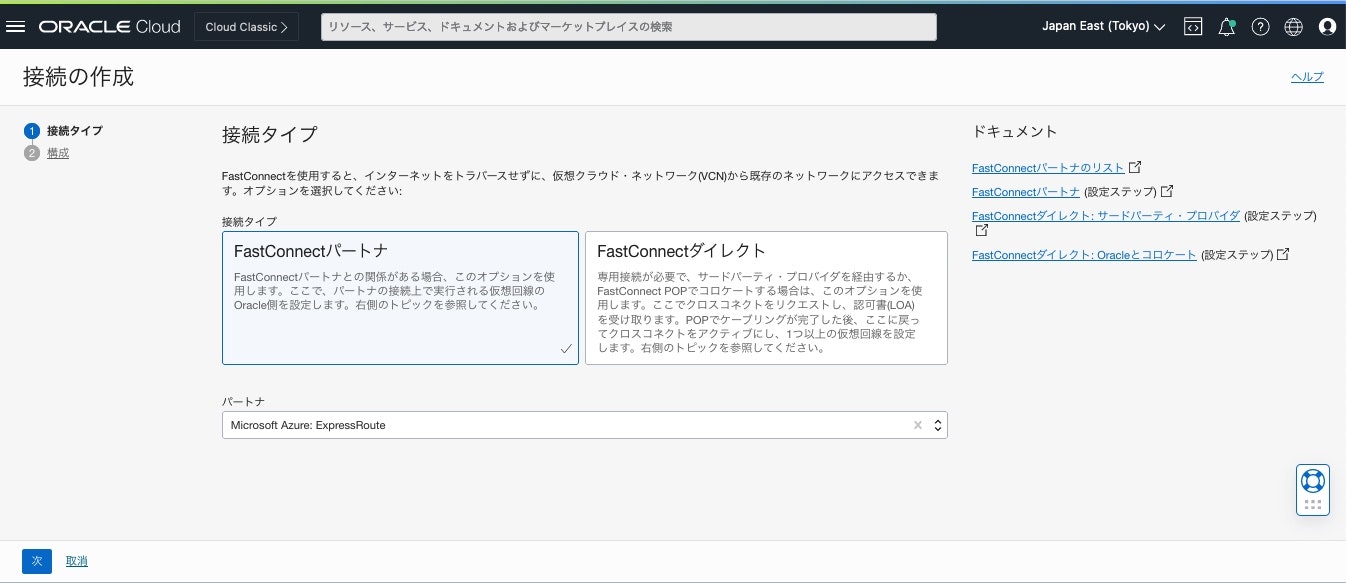Open the user profile avatar menu
Viewport: 1346px width, 583px height.
(x=1327, y=27)
